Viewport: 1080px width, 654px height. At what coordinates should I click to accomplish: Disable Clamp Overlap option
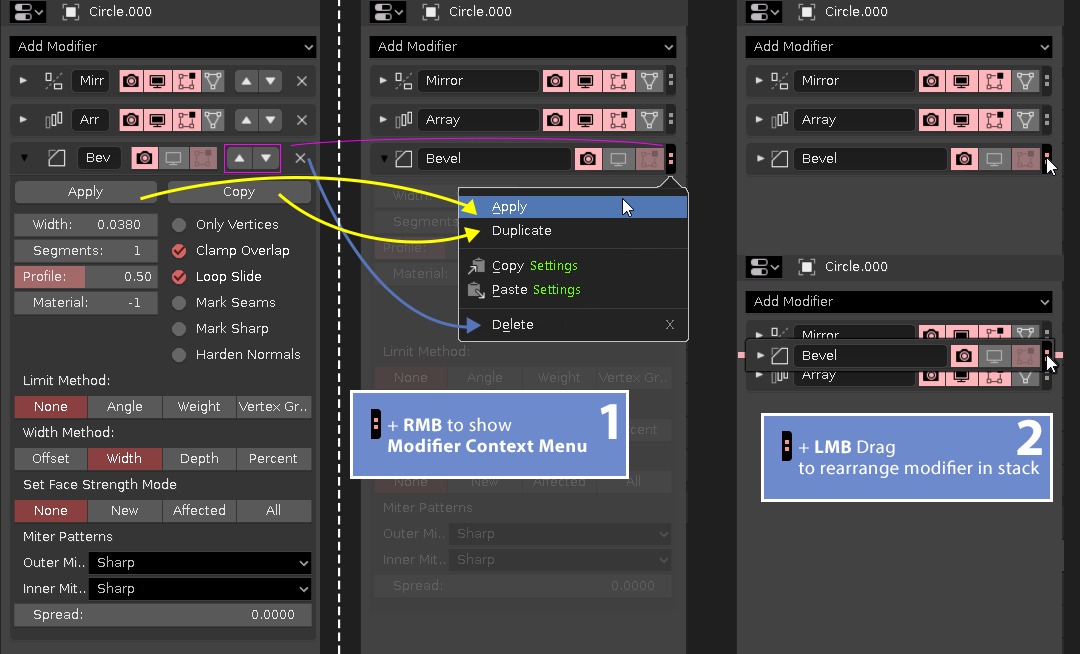coord(179,251)
